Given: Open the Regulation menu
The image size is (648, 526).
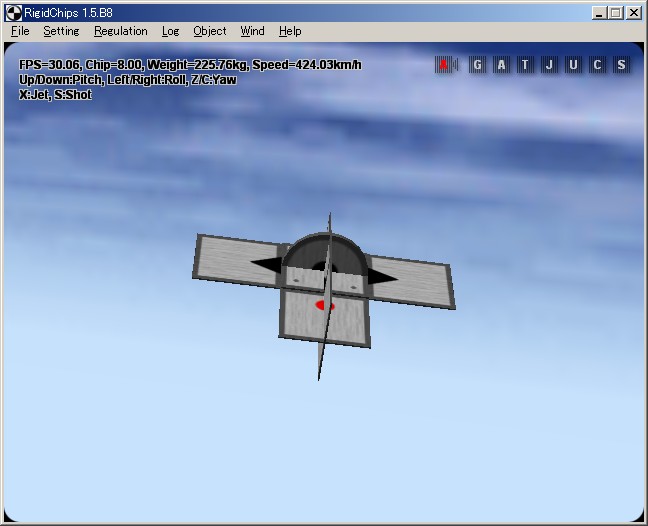Looking at the screenshot, I should pos(121,31).
